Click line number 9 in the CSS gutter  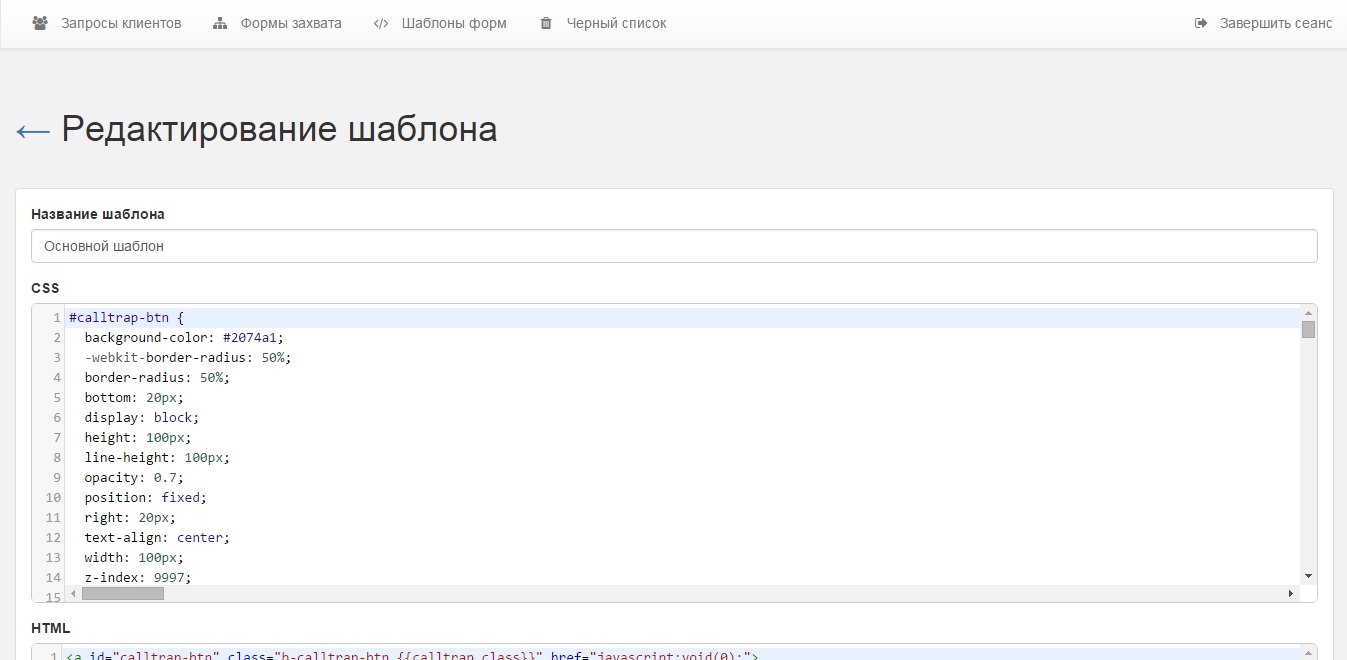(x=56, y=477)
